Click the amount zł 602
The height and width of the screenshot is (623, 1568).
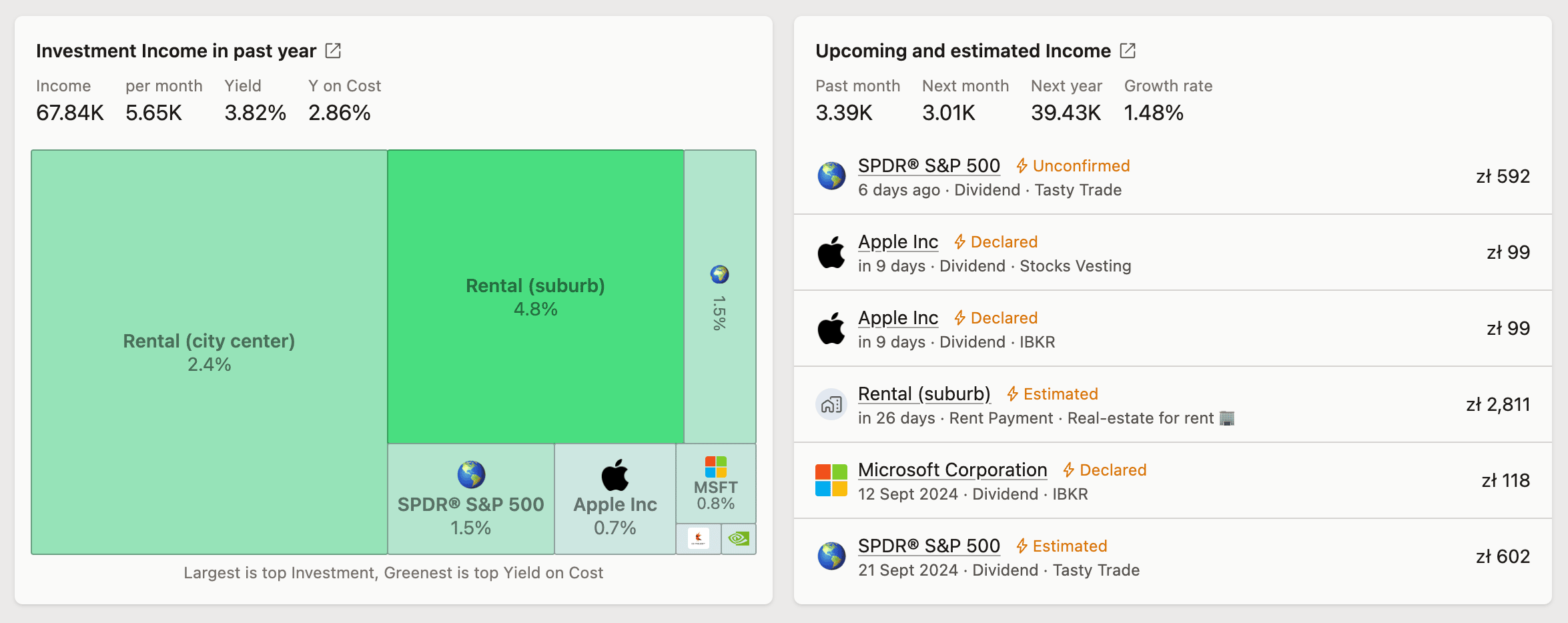tap(1503, 557)
